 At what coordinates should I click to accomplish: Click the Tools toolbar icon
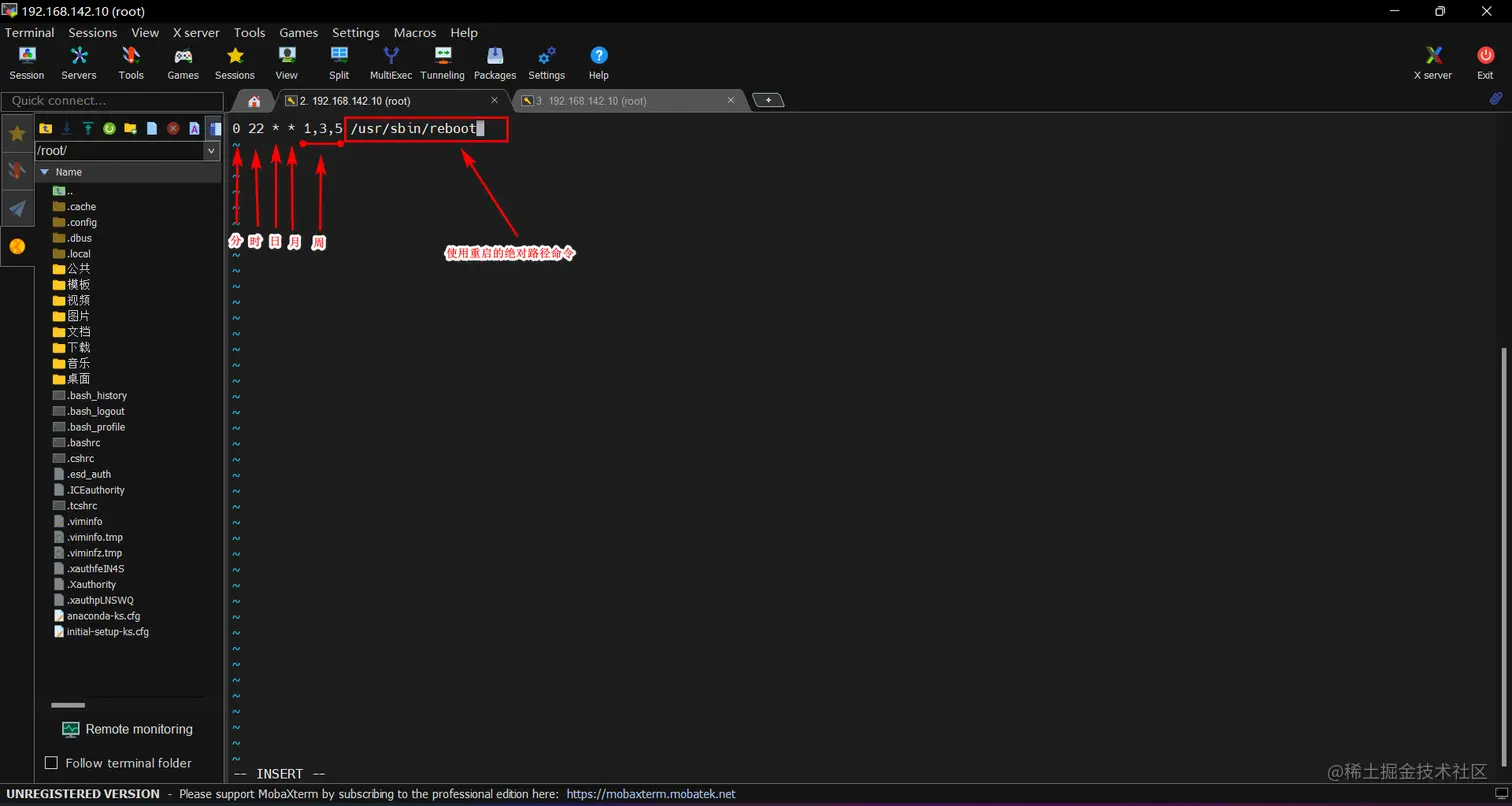131,62
